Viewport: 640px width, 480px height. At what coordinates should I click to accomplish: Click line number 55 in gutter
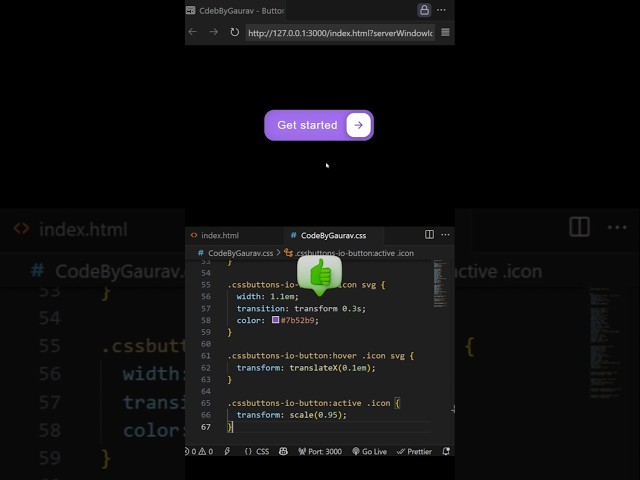pos(206,284)
